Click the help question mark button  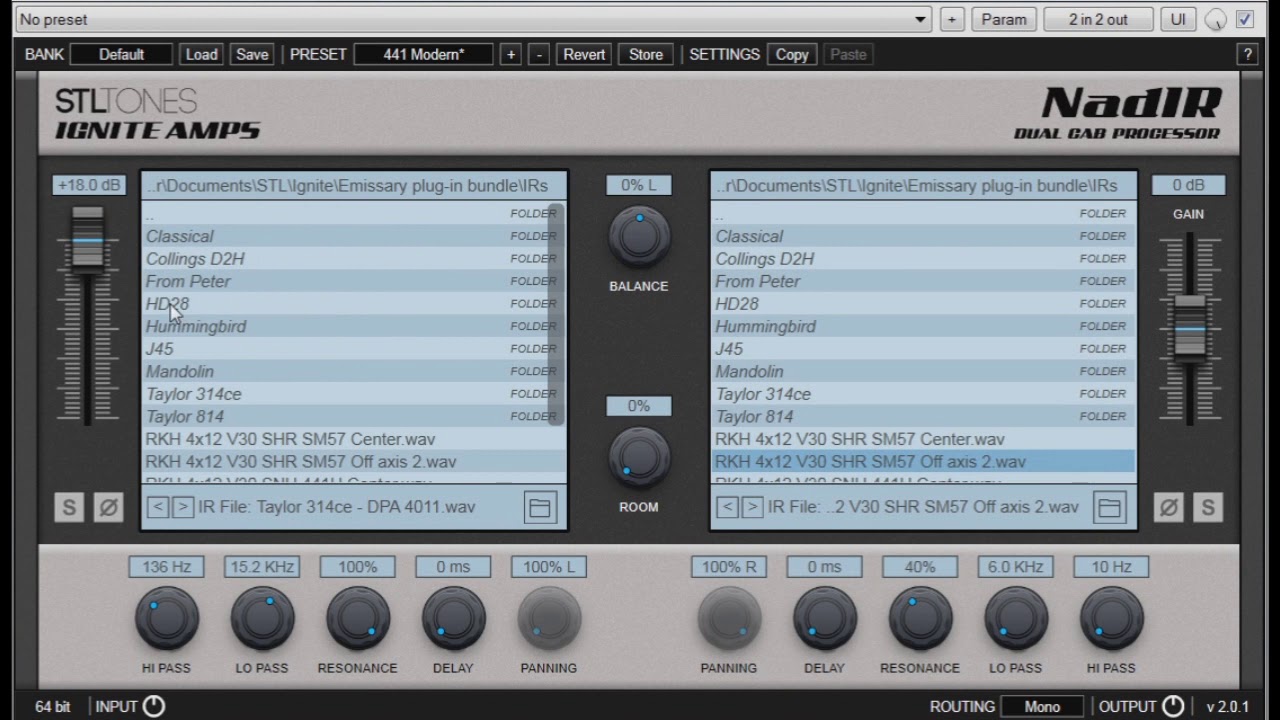tap(1247, 54)
